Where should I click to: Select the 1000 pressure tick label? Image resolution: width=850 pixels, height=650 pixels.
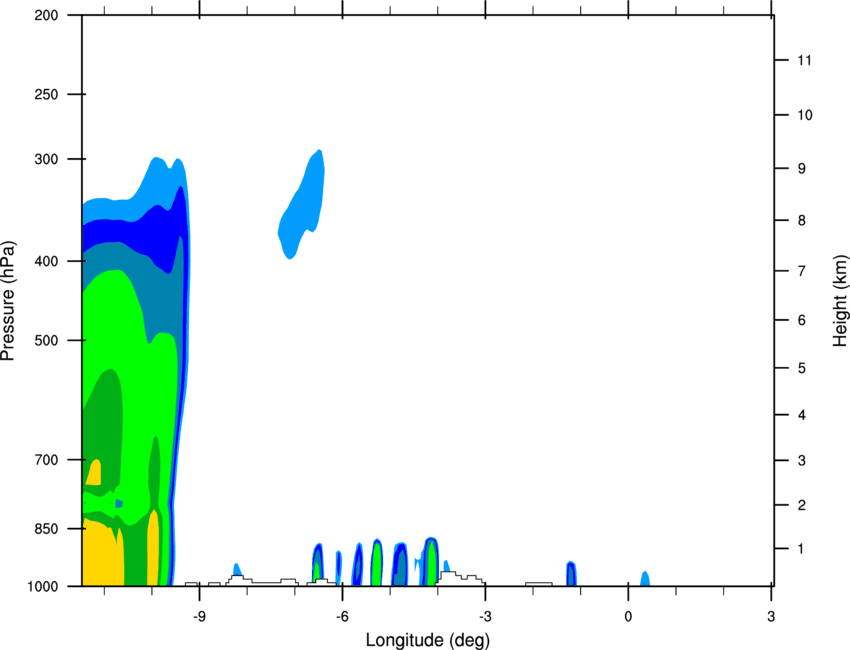[x=42, y=586]
